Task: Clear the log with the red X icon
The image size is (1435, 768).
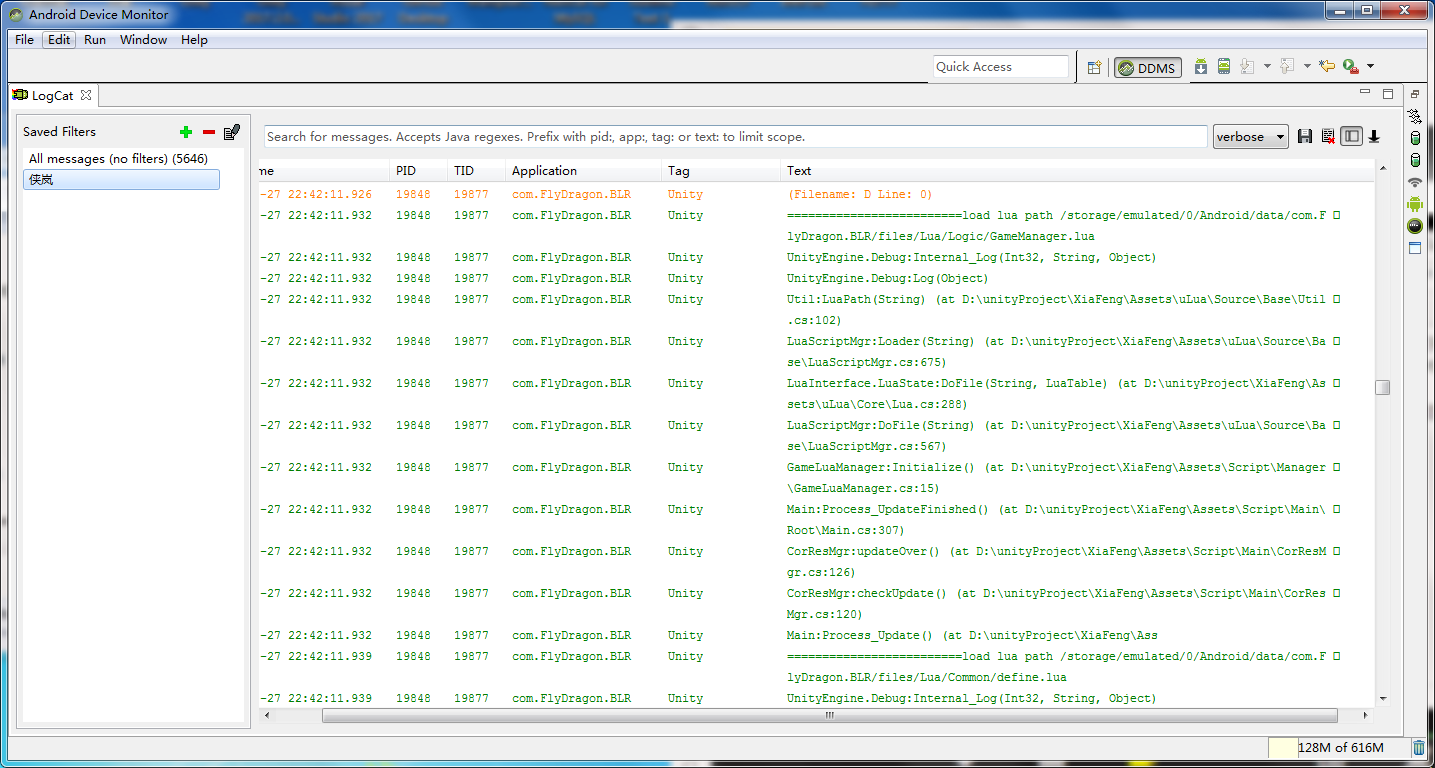Action: [1328, 137]
